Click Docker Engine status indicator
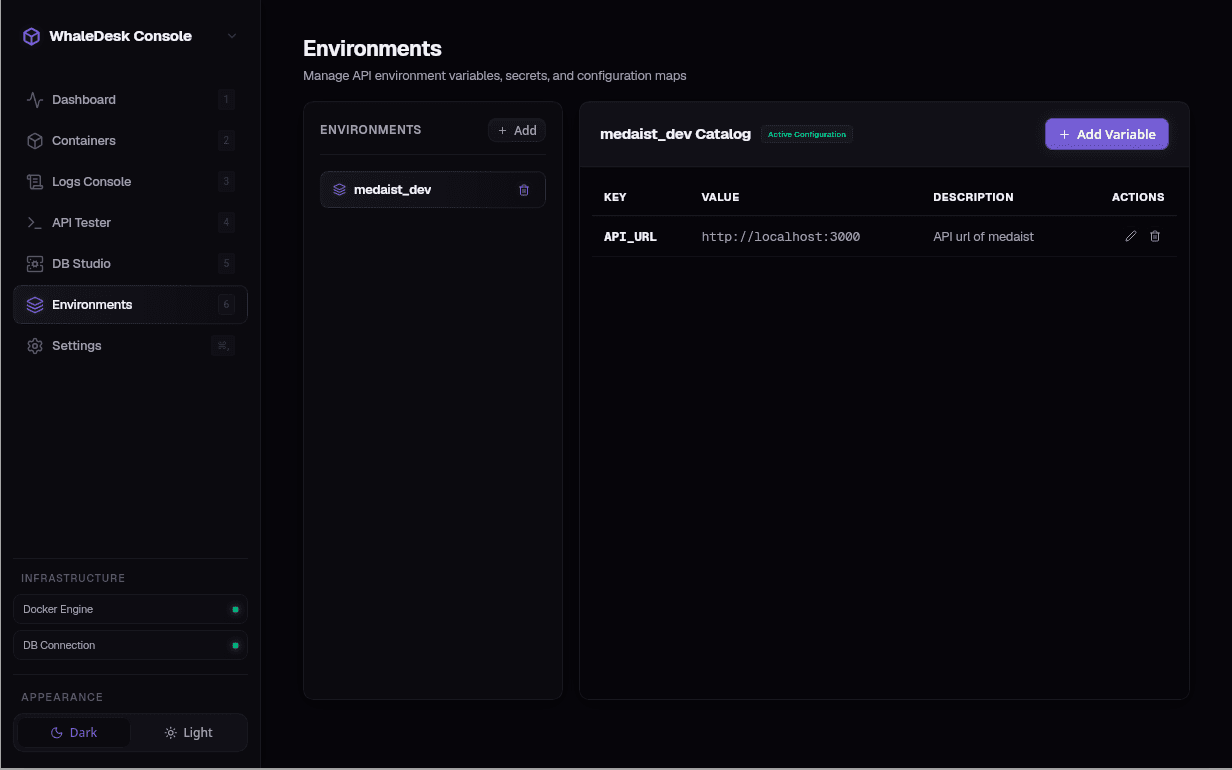The image size is (1232, 770). (x=130, y=609)
